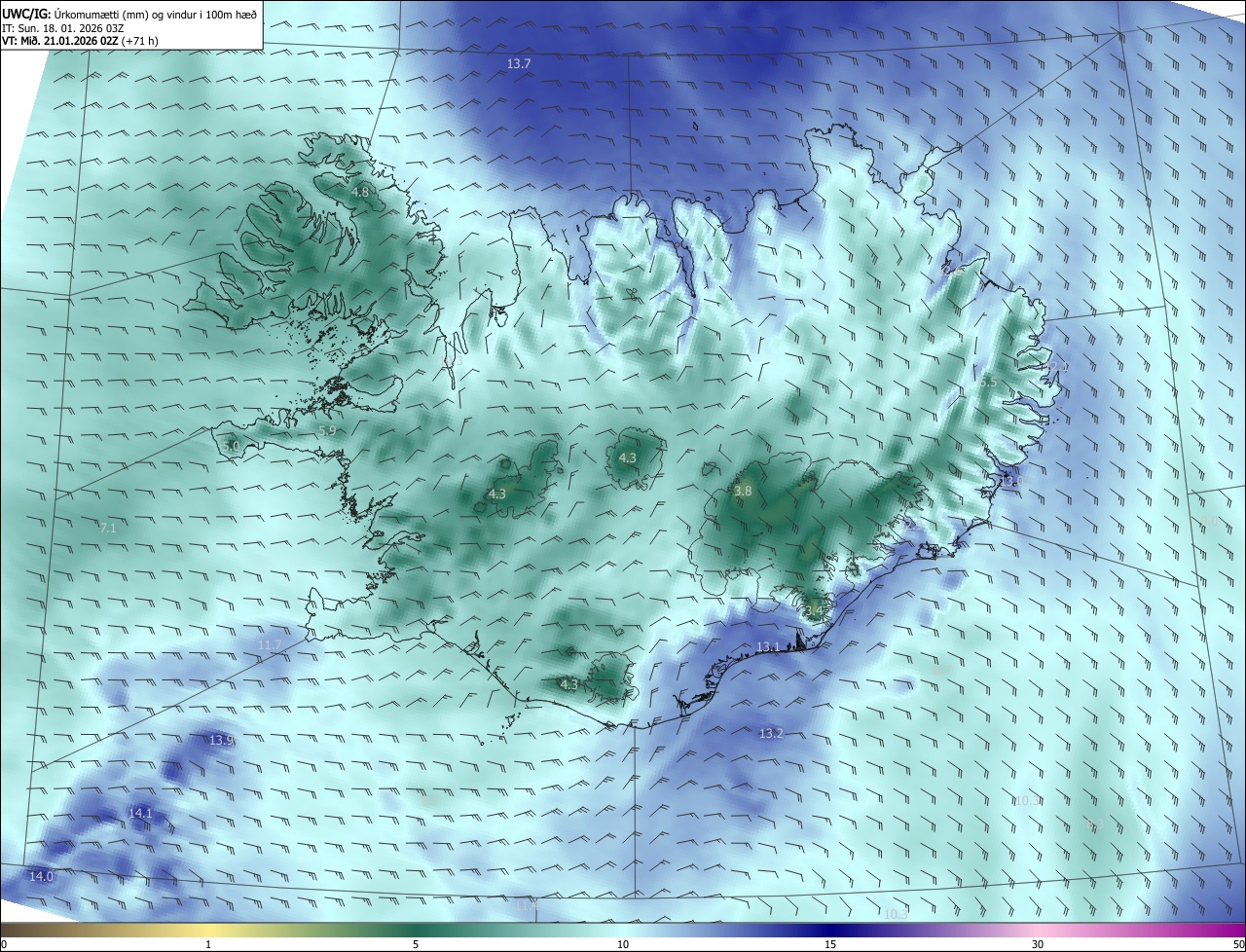Click the 3.4 value label on the map
1246x952 pixels.
(x=816, y=611)
